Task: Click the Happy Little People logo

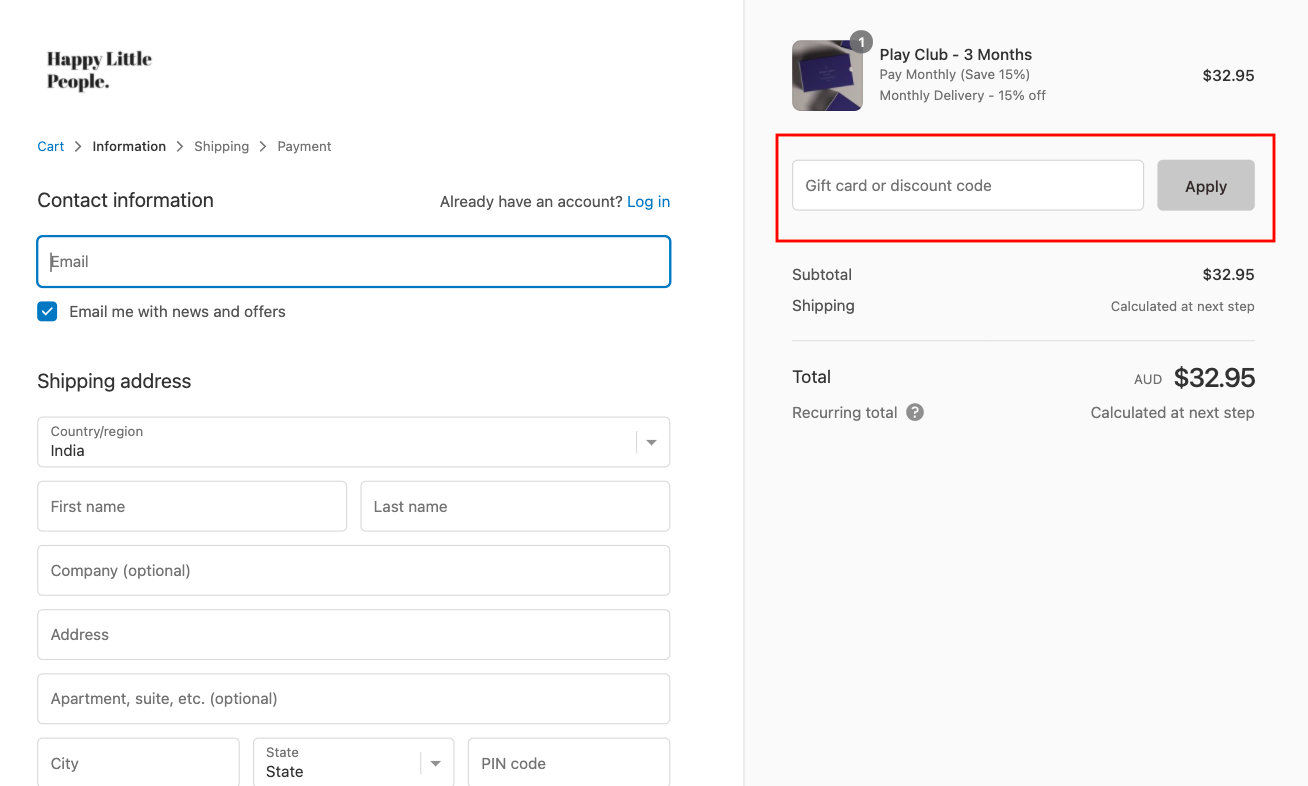Action: tap(99, 70)
